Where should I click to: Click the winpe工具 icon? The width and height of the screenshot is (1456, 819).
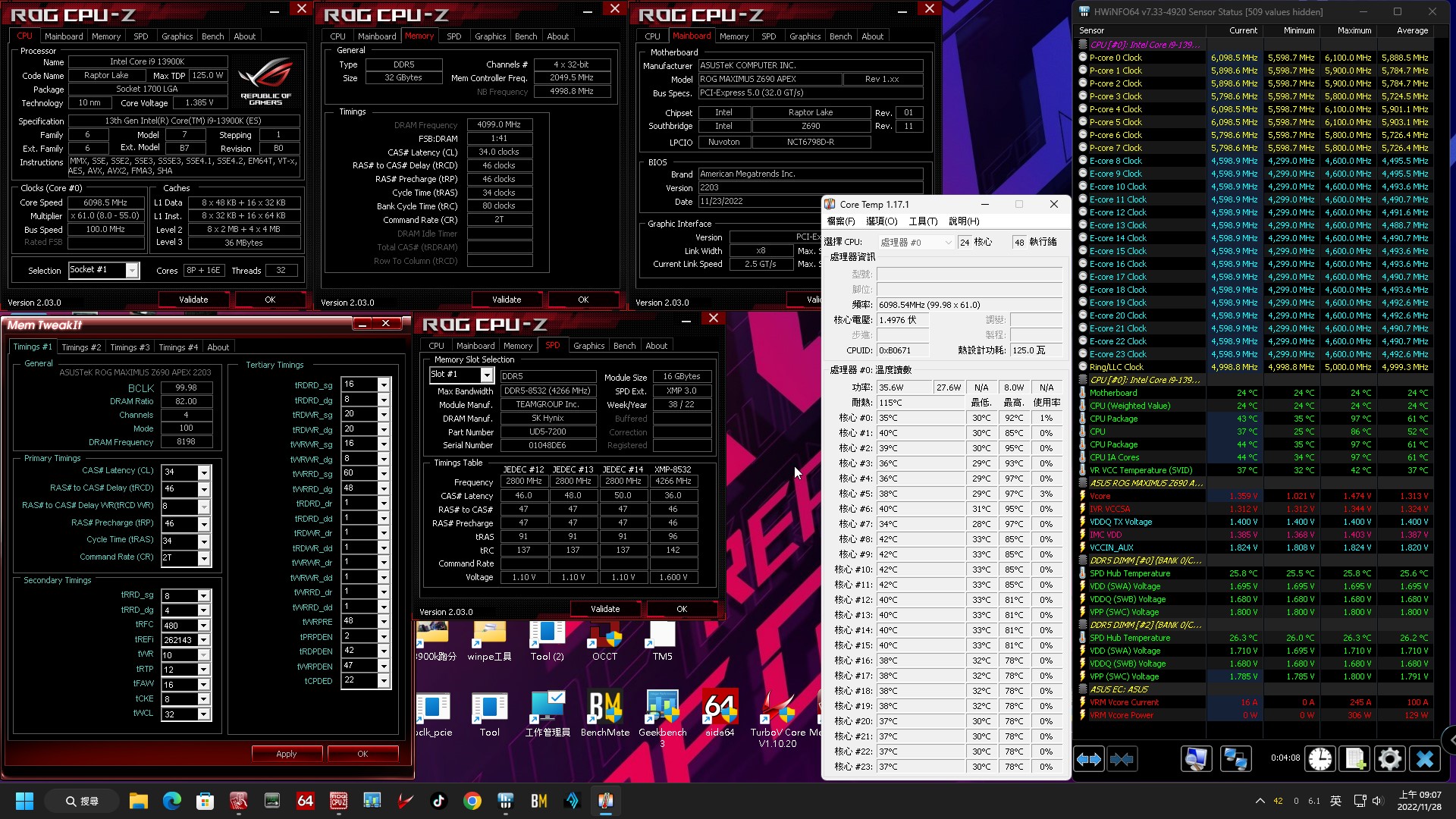[488, 639]
